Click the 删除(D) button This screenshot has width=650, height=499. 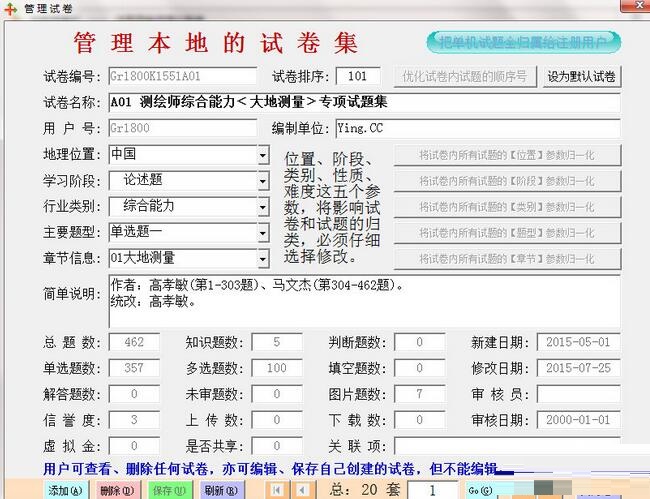pos(118,490)
